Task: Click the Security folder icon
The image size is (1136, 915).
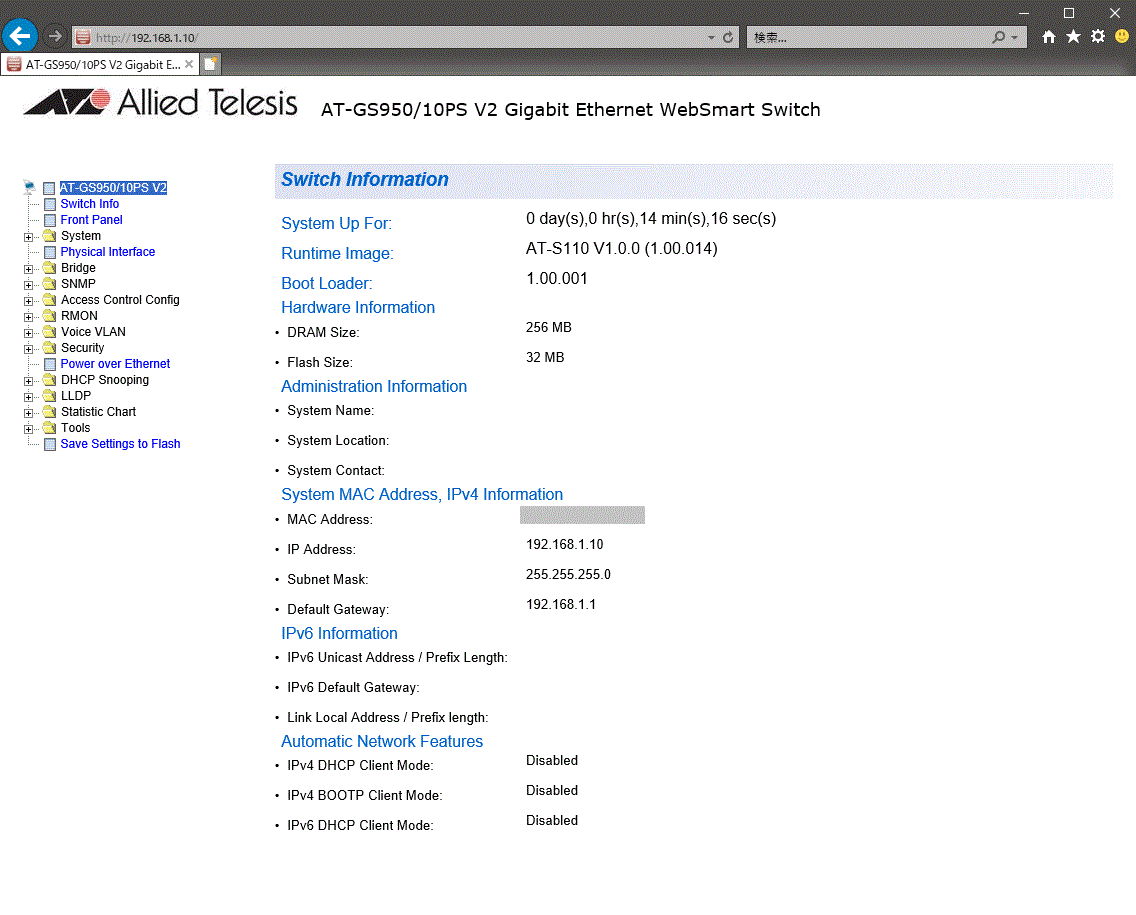Action: (x=49, y=347)
